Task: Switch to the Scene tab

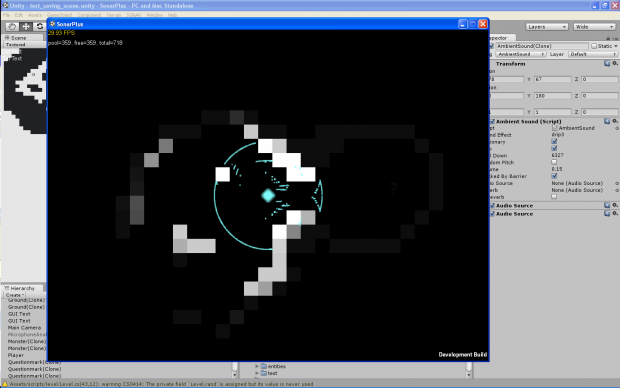Action: coord(19,38)
